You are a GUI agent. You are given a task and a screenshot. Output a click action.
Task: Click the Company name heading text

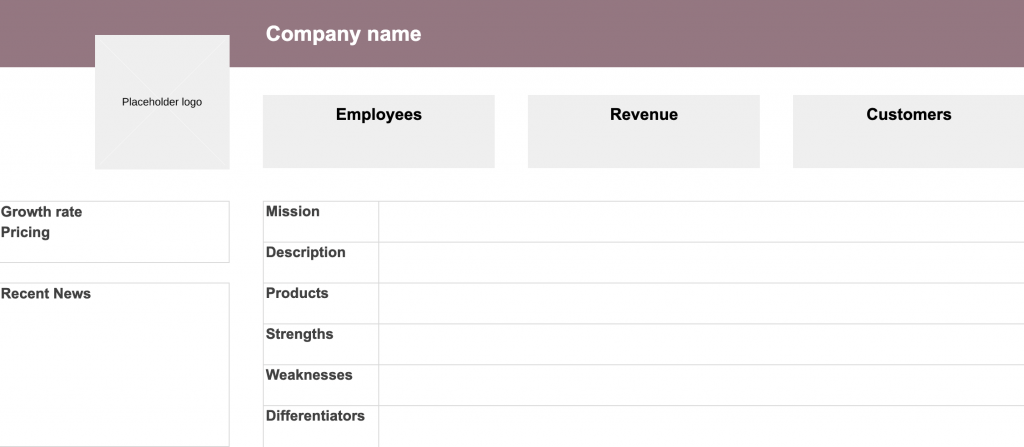coord(343,34)
